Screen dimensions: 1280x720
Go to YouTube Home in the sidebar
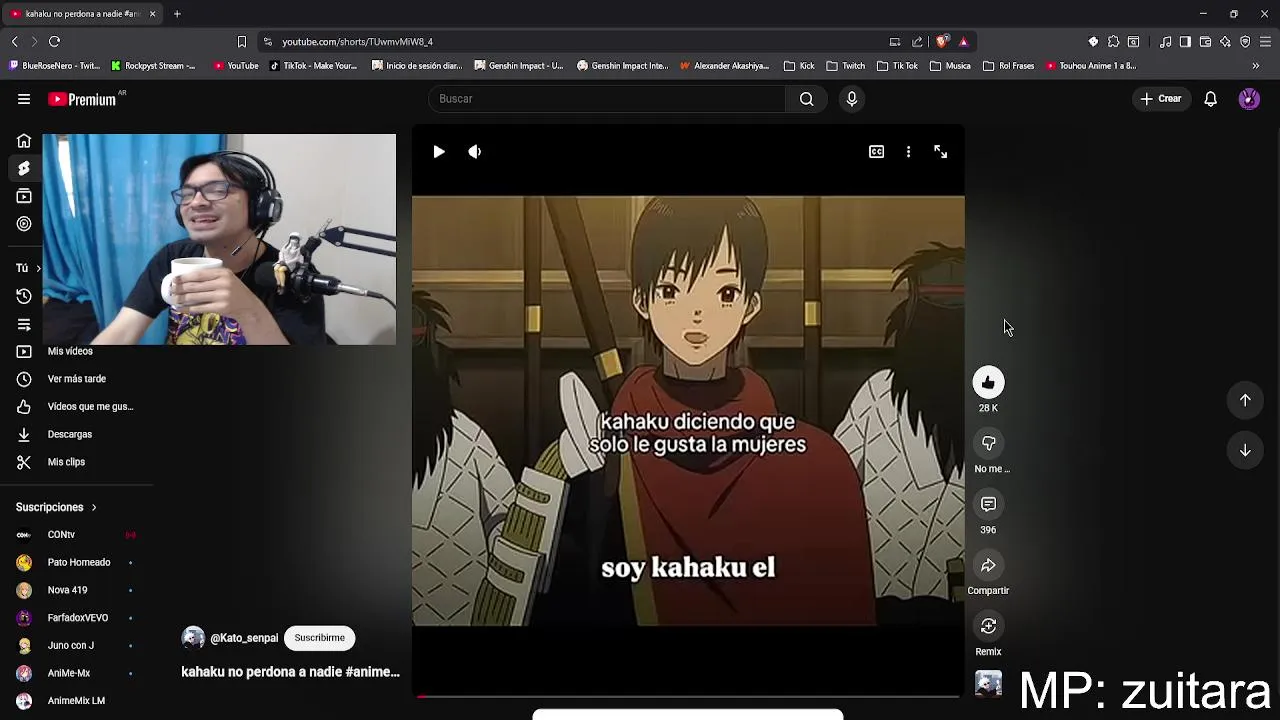coord(24,141)
